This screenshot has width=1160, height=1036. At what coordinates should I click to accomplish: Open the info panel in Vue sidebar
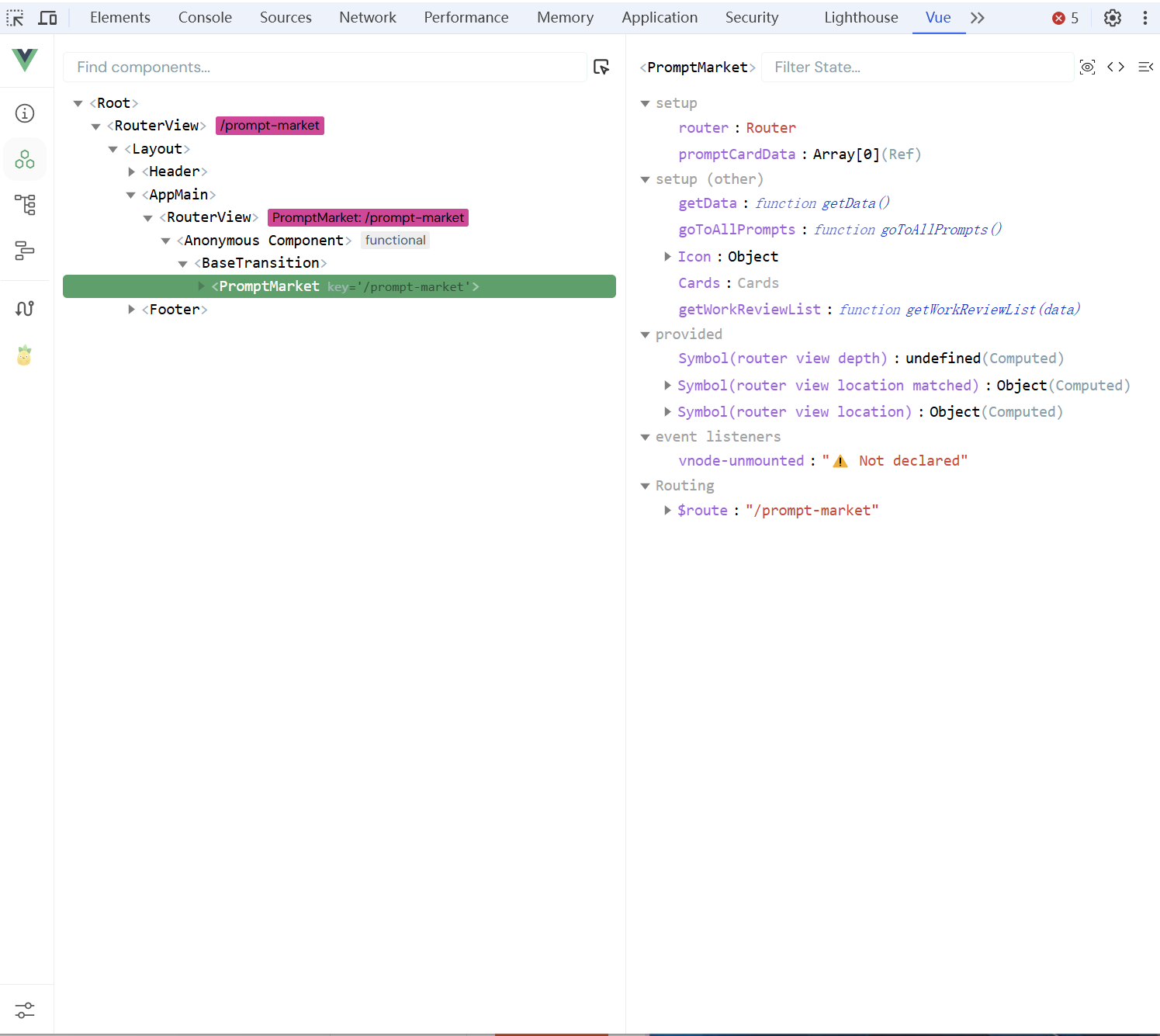point(25,113)
